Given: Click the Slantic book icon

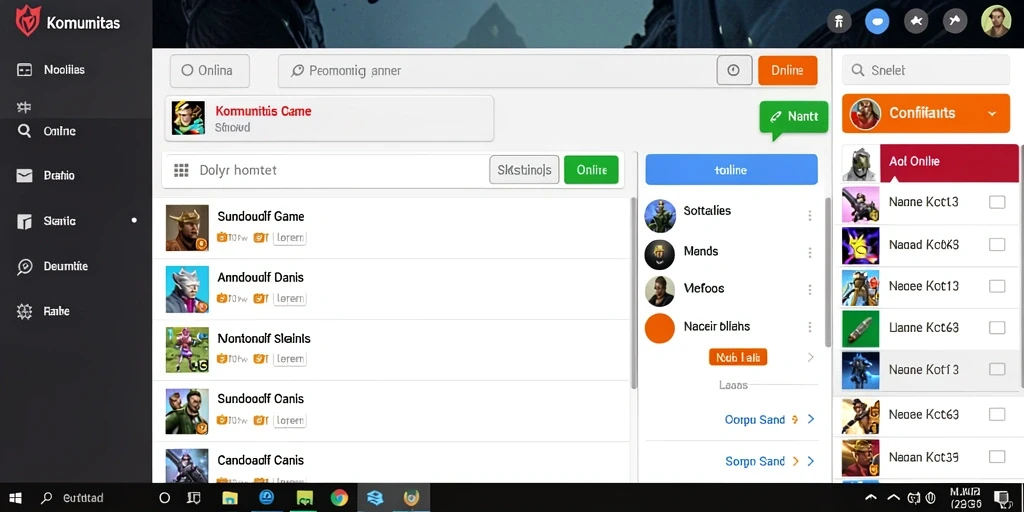Looking at the screenshot, I should (x=24, y=222).
